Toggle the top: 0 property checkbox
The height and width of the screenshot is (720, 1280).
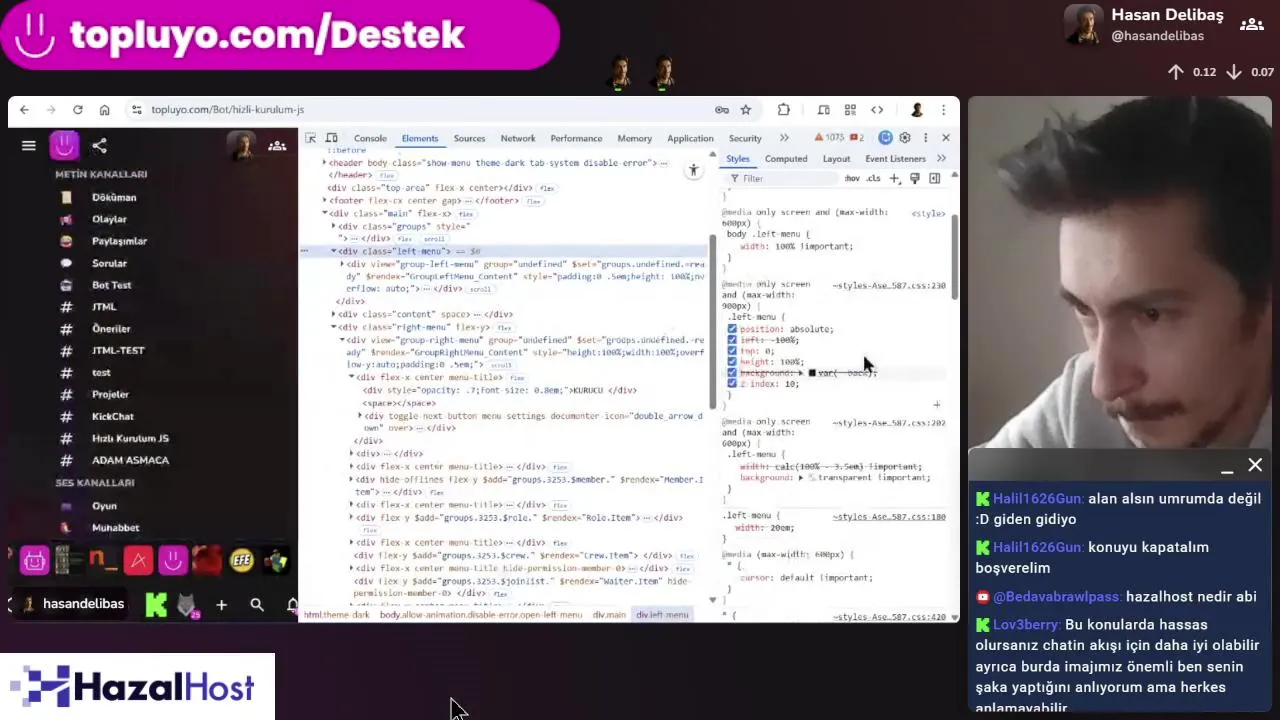732,351
